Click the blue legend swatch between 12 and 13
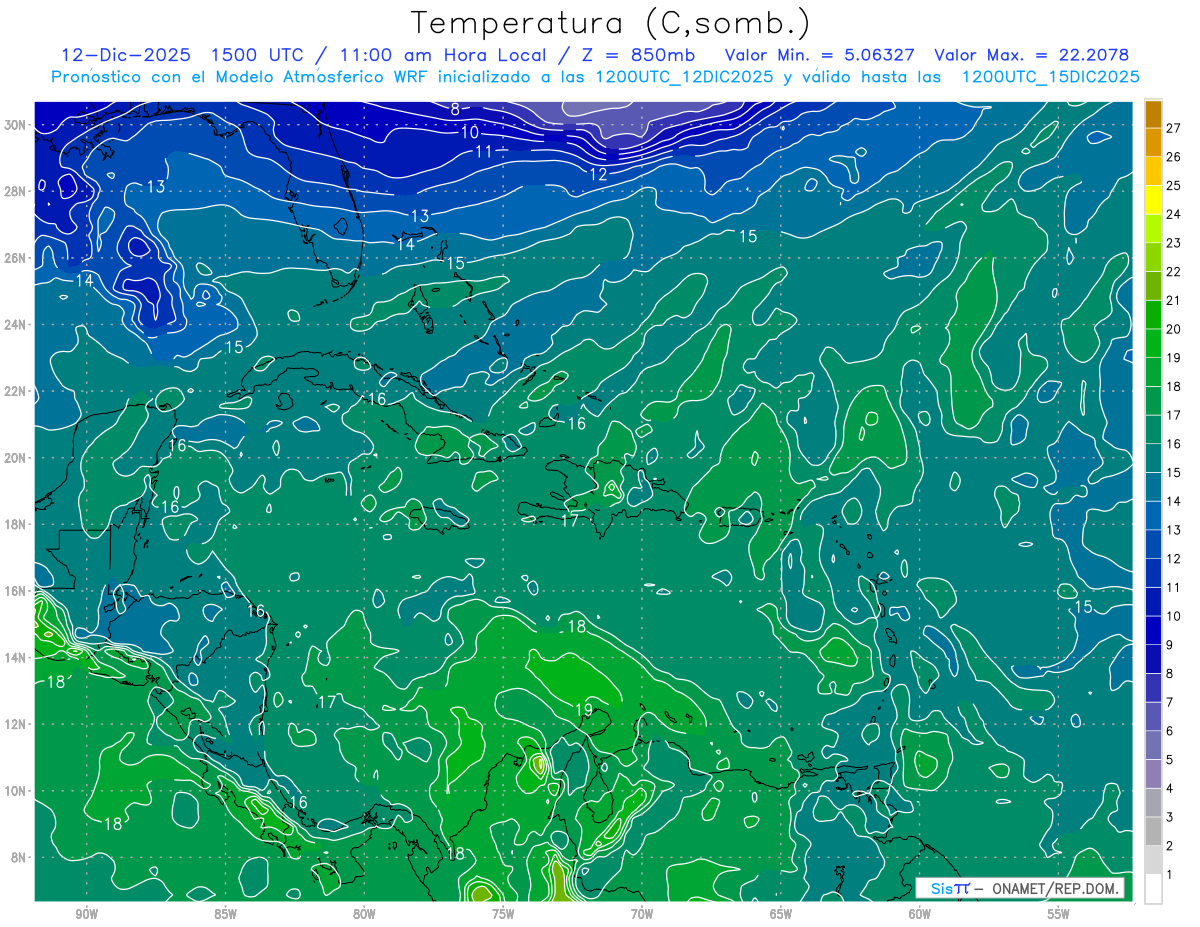Image resolution: width=1200 pixels, height=927 pixels. [1154, 544]
